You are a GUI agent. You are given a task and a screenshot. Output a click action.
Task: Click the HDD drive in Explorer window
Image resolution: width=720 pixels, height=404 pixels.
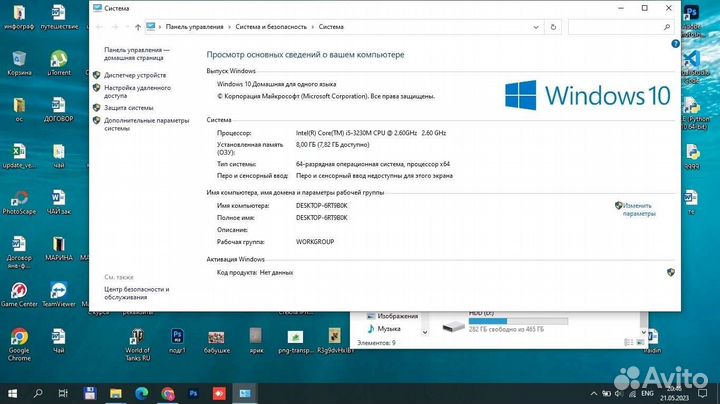(505, 324)
